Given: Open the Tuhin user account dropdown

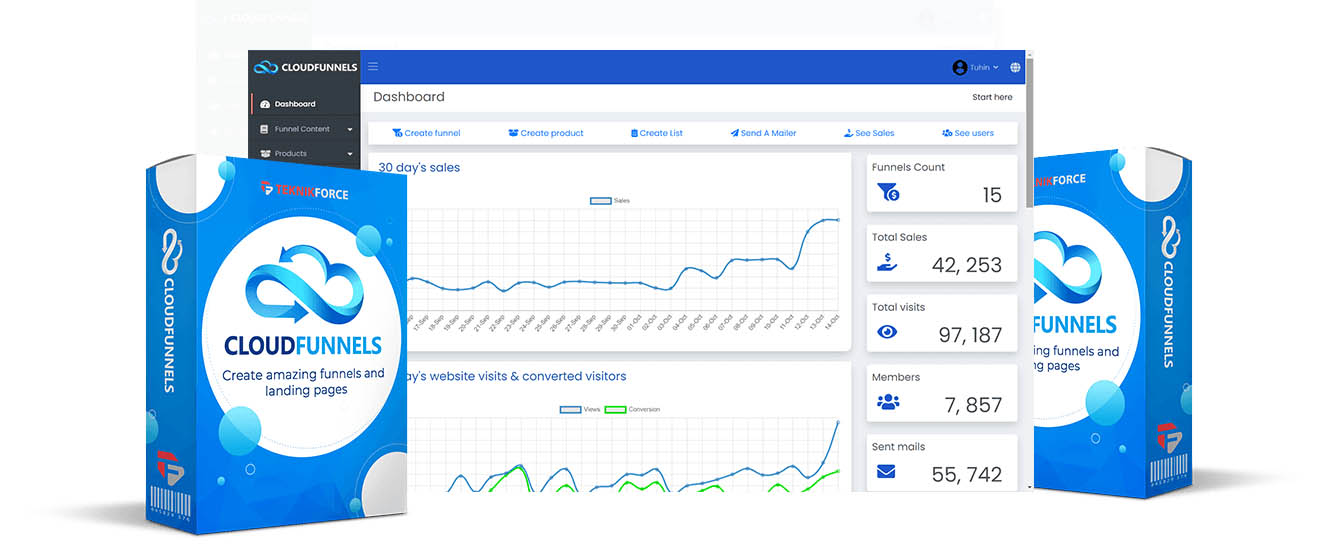Looking at the screenshot, I should [976, 67].
